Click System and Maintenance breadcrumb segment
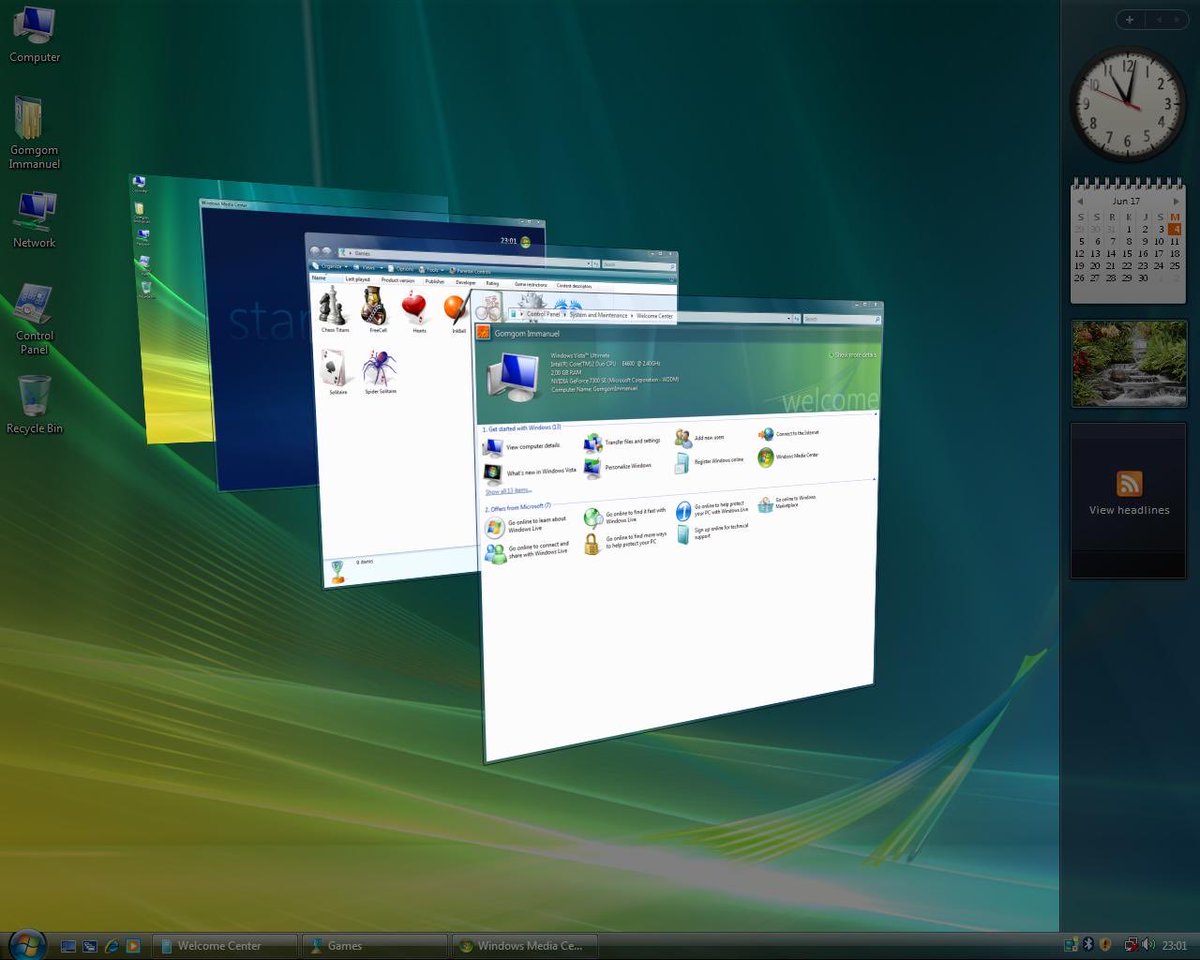1200x960 pixels. pyautogui.click(x=599, y=315)
